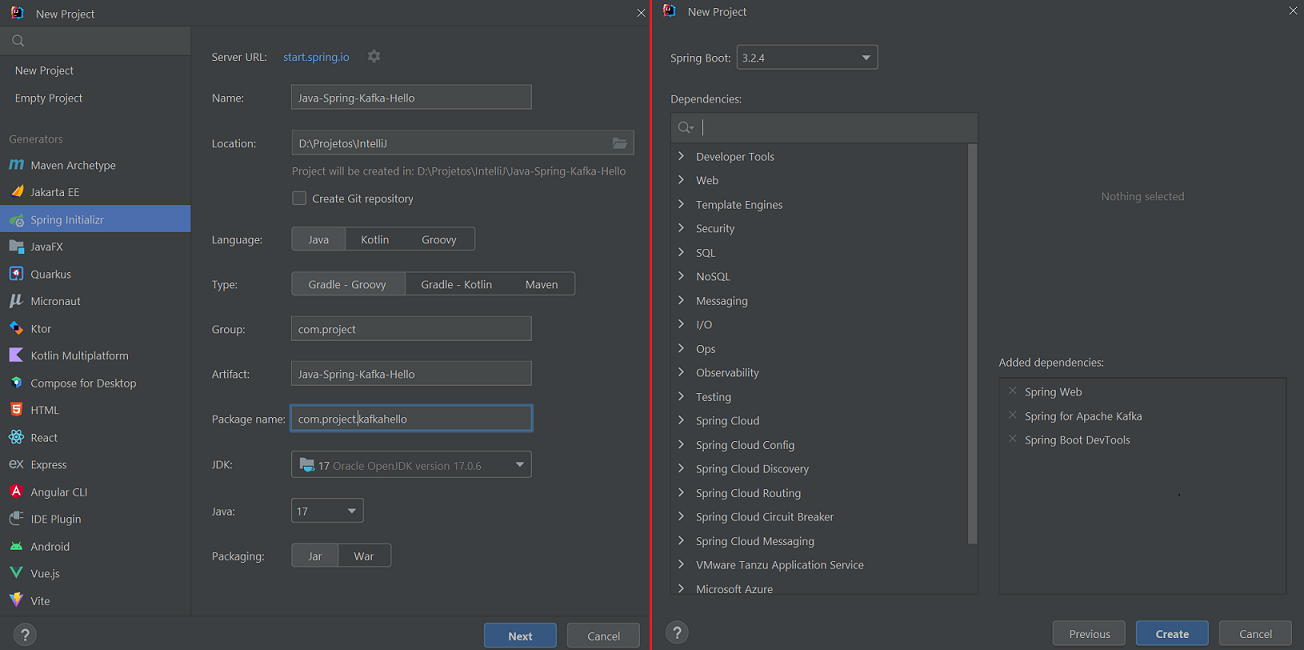Expand the SQL category
Viewport: 1304px width, 650px height.
click(x=681, y=252)
